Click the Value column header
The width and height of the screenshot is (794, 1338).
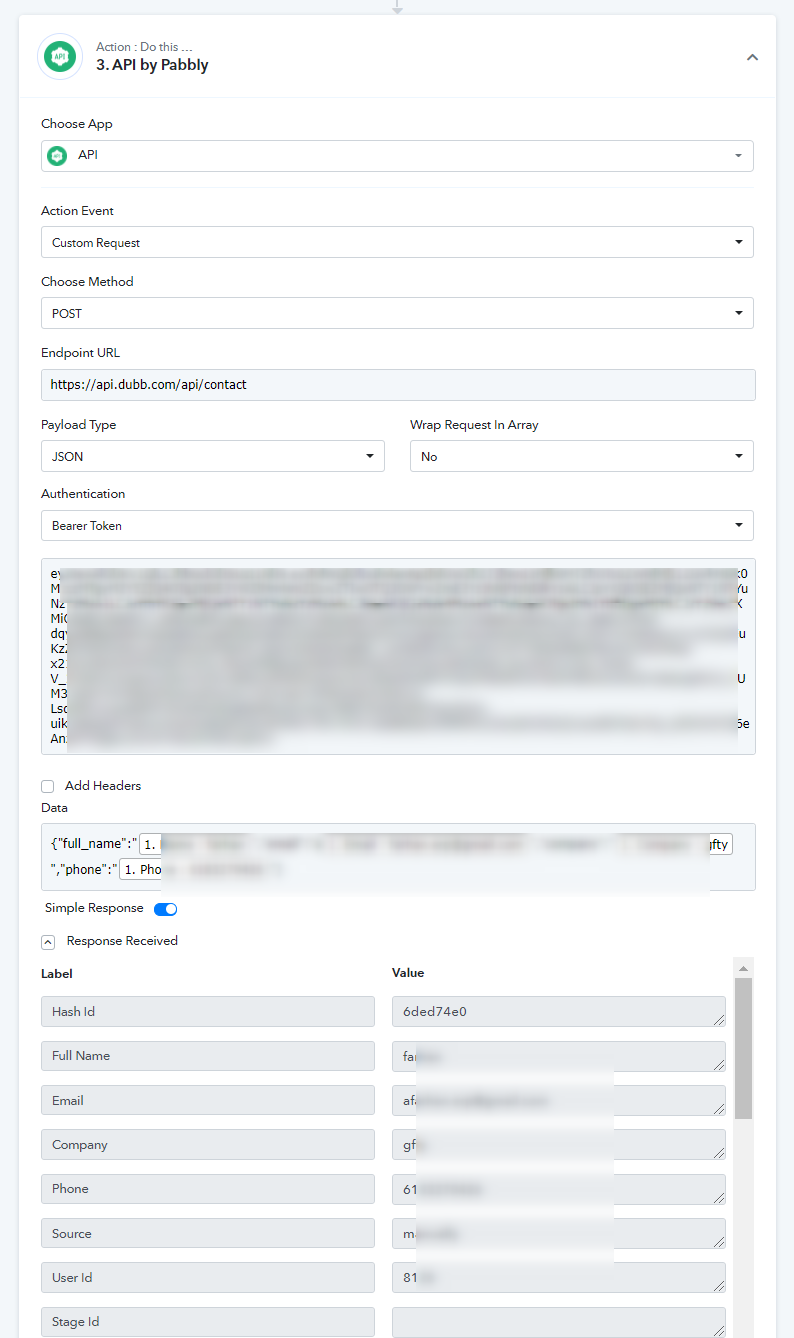coord(408,973)
